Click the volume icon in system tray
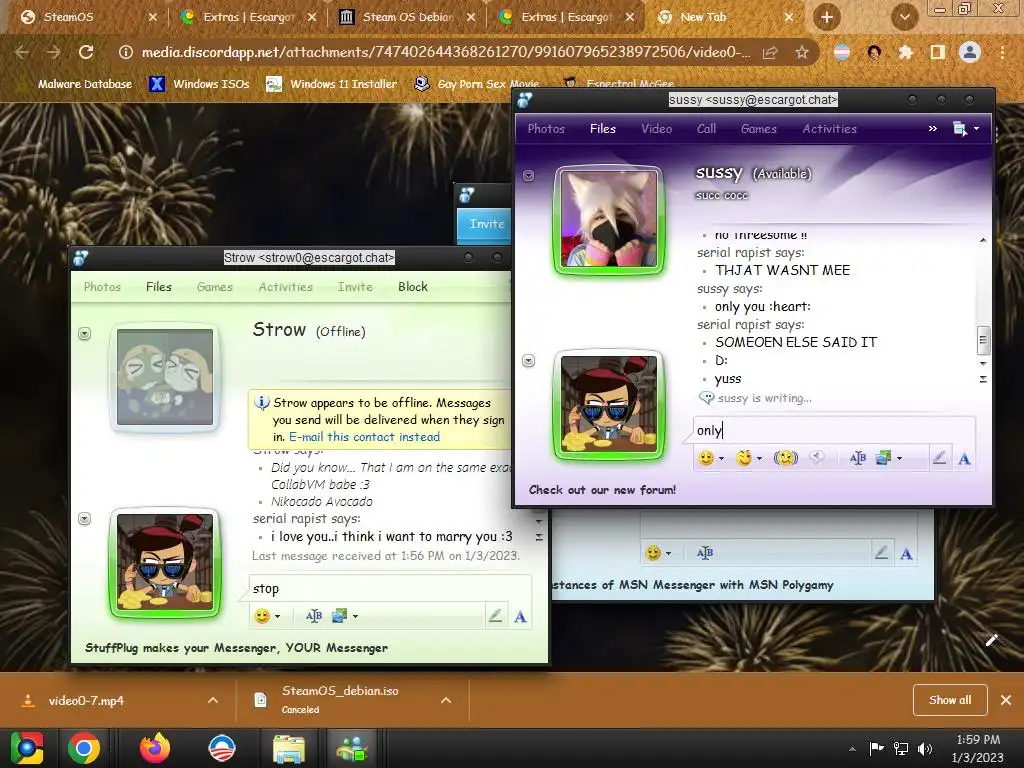1024x768 pixels. pos(925,748)
